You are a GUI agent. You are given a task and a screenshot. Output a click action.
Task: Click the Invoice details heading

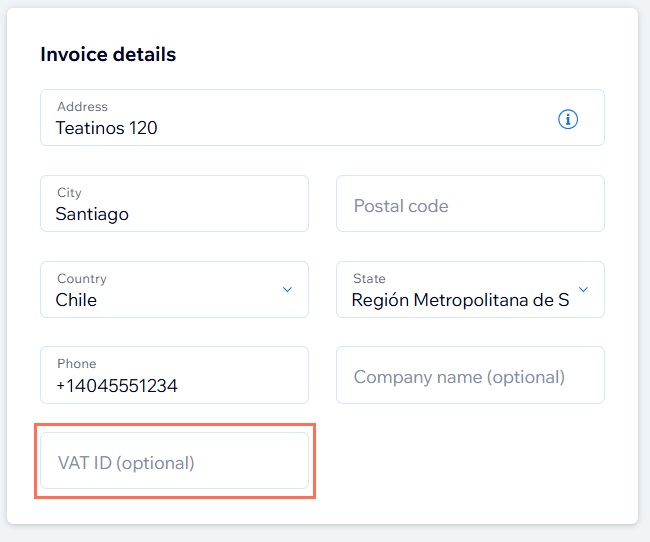108,55
